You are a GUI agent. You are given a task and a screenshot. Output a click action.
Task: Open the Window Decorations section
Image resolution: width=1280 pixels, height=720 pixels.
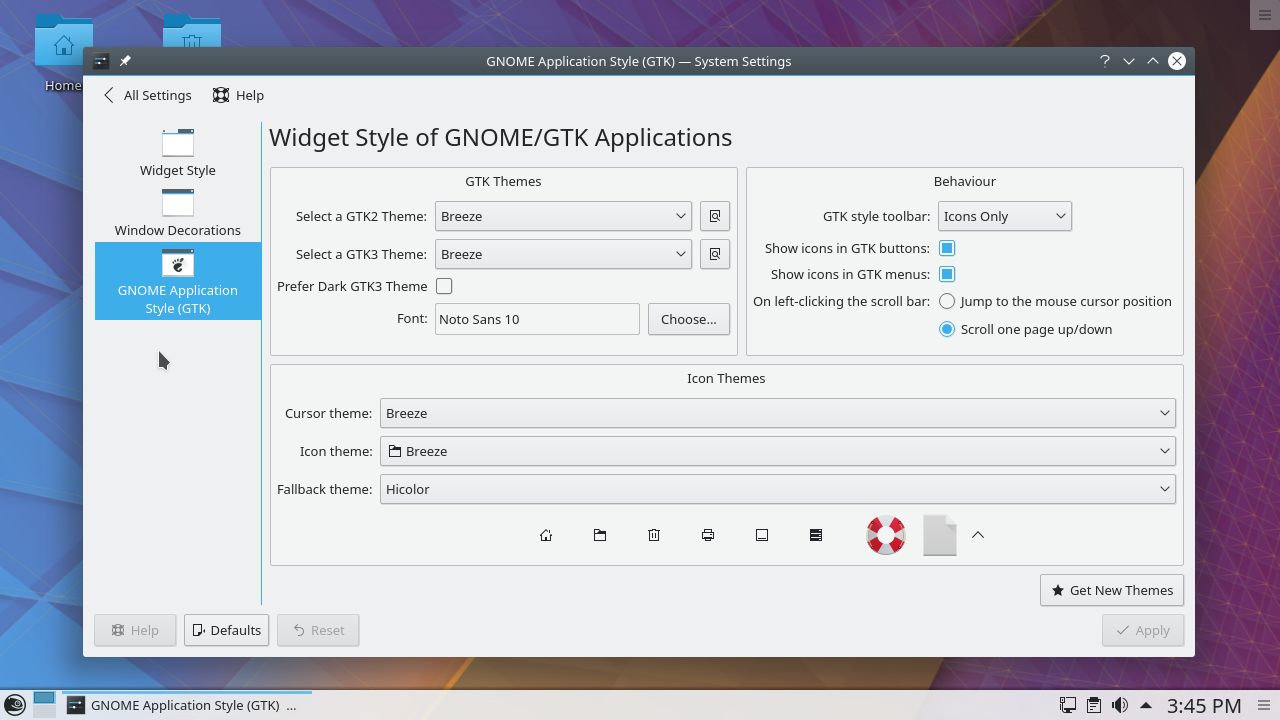click(x=178, y=212)
